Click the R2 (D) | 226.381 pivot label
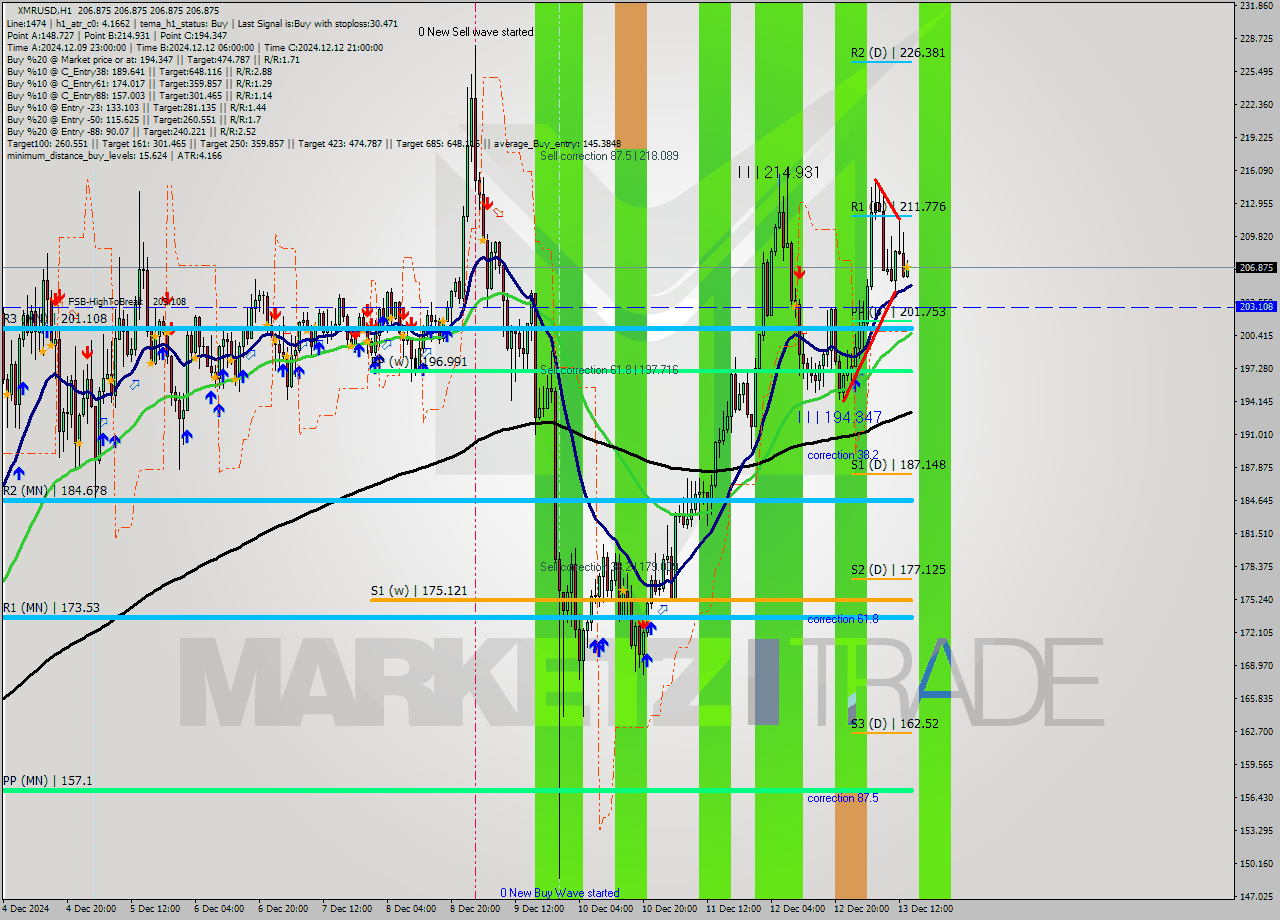1280x920 pixels. click(x=898, y=53)
